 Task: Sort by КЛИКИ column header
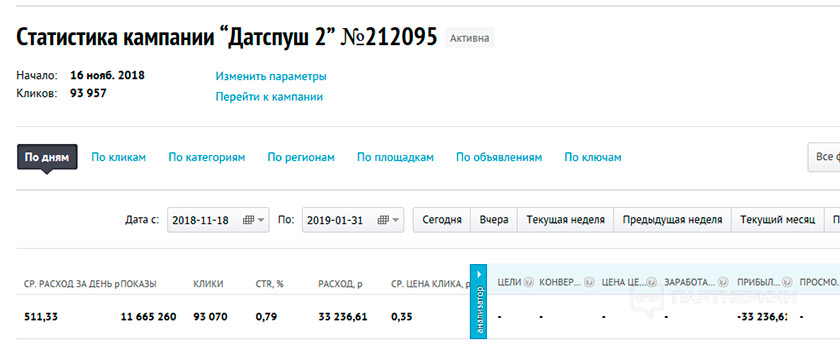(208, 284)
